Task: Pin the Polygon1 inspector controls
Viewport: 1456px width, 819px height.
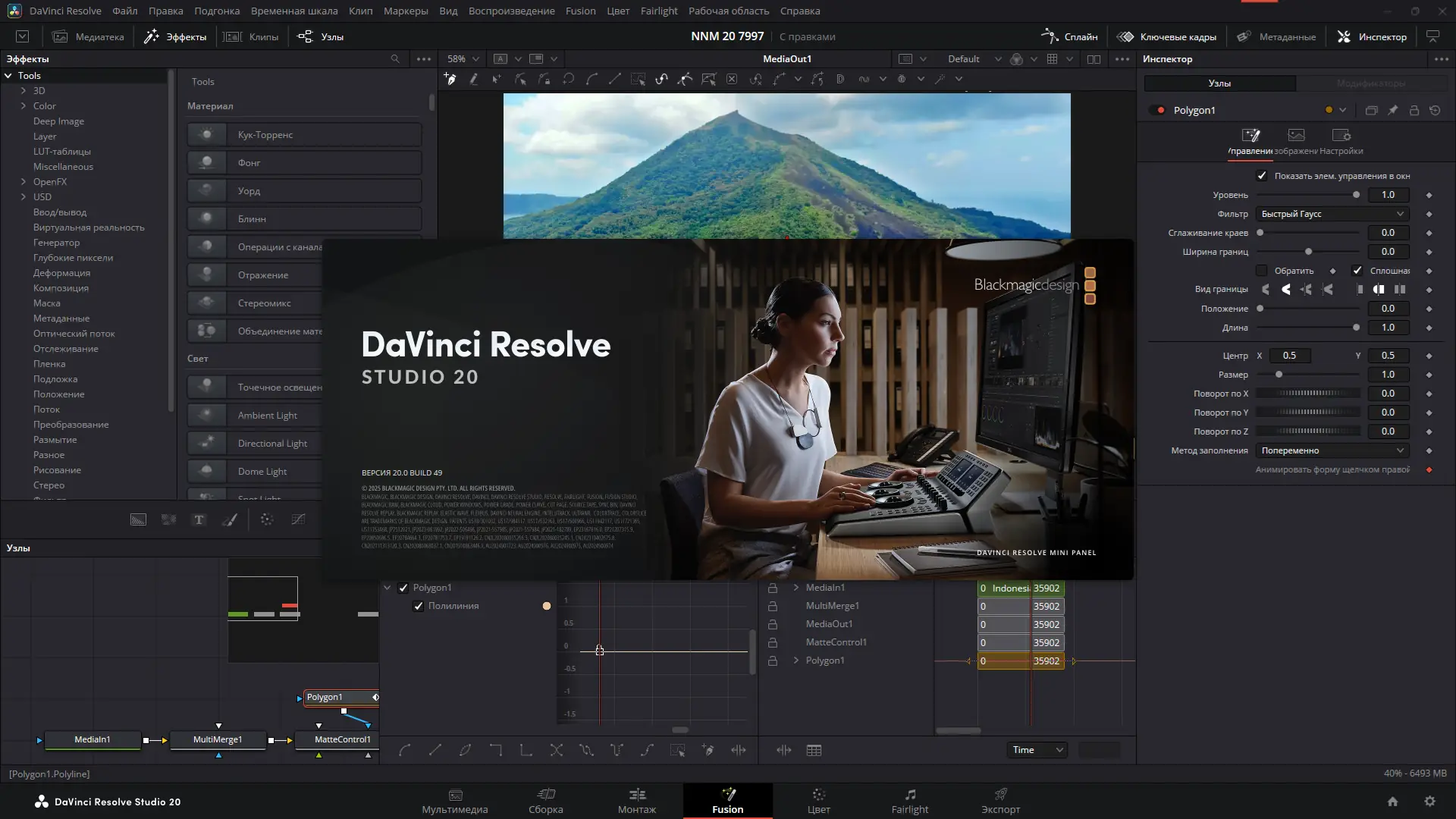Action: click(x=1393, y=110)
